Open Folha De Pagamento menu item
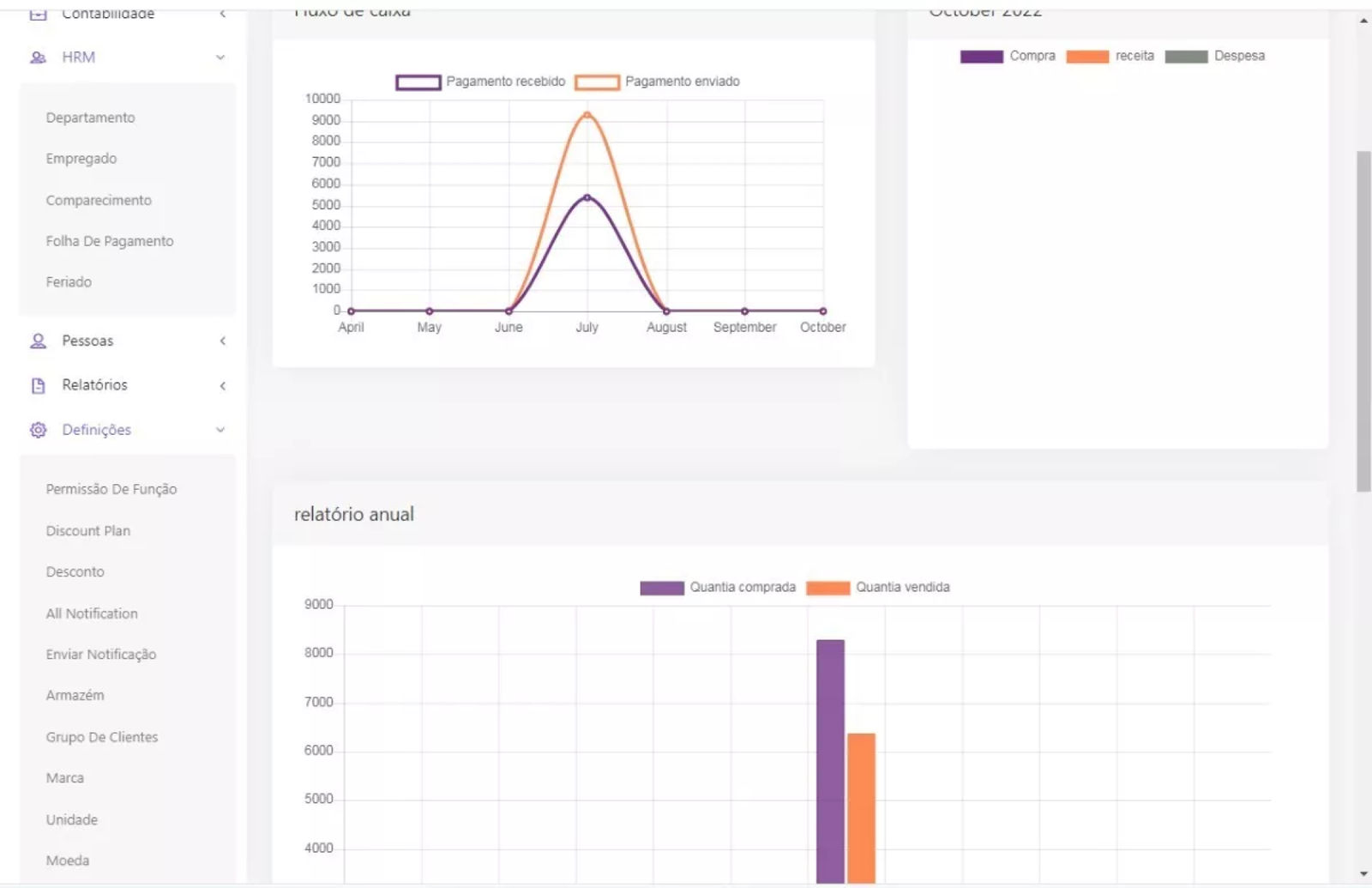This screenshot has width=1372, height=888. point(110,241)
